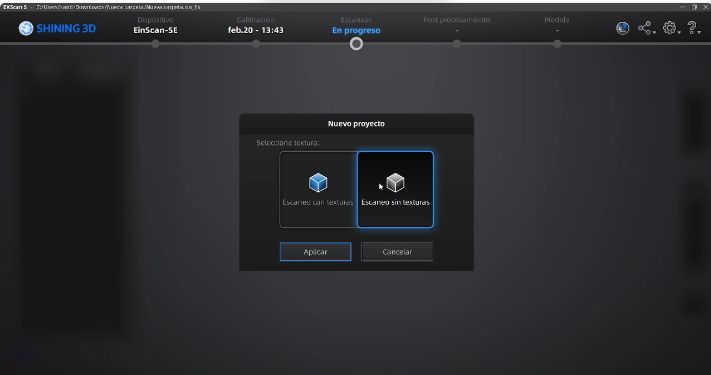711x375 pixels.
Task: Open the Calibración step feb.20 - 13:43
Action: tap(256, 25)
